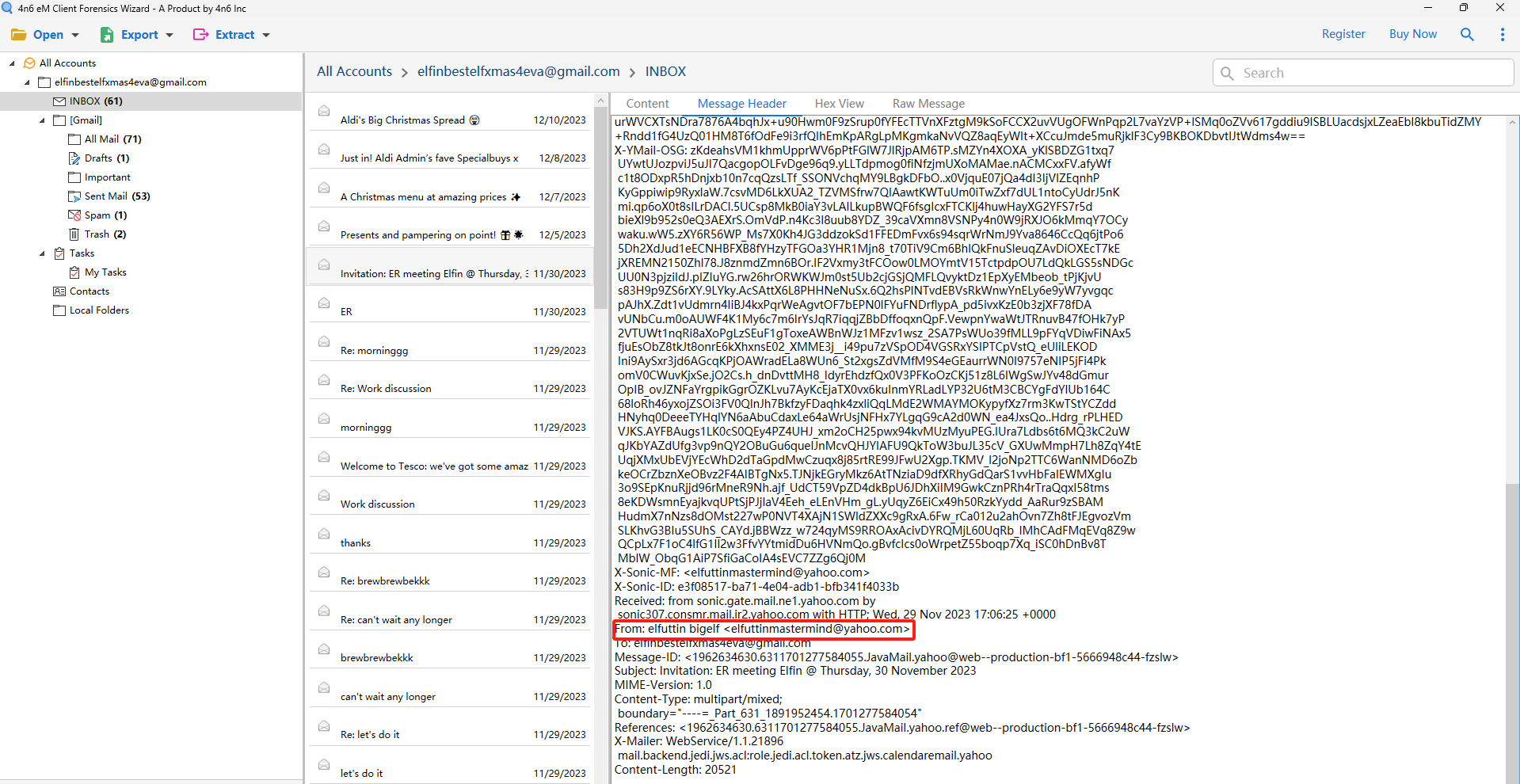Click envelope icon of thanks email
The width and height of the screenshot is (1520, 784).
tap(324, 533)
